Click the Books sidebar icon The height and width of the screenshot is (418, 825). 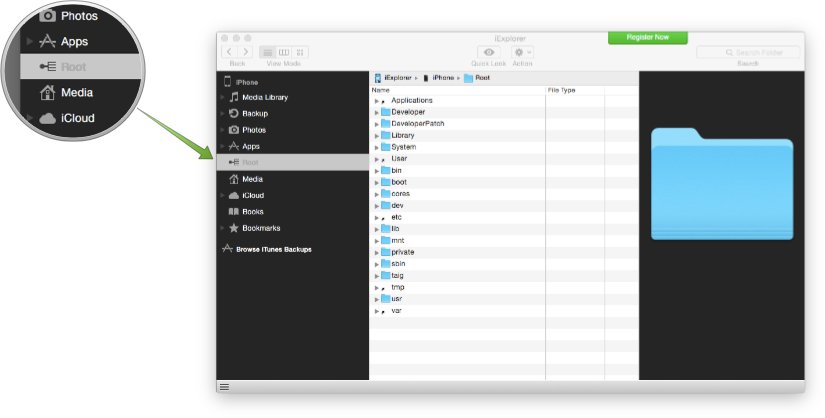[234, 212]
